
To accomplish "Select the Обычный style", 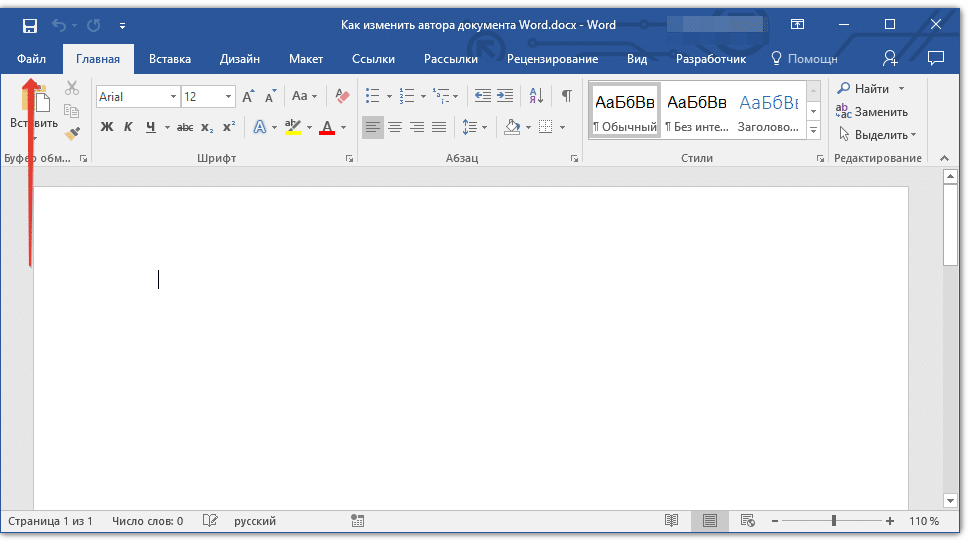I will (x=625, y=111).
